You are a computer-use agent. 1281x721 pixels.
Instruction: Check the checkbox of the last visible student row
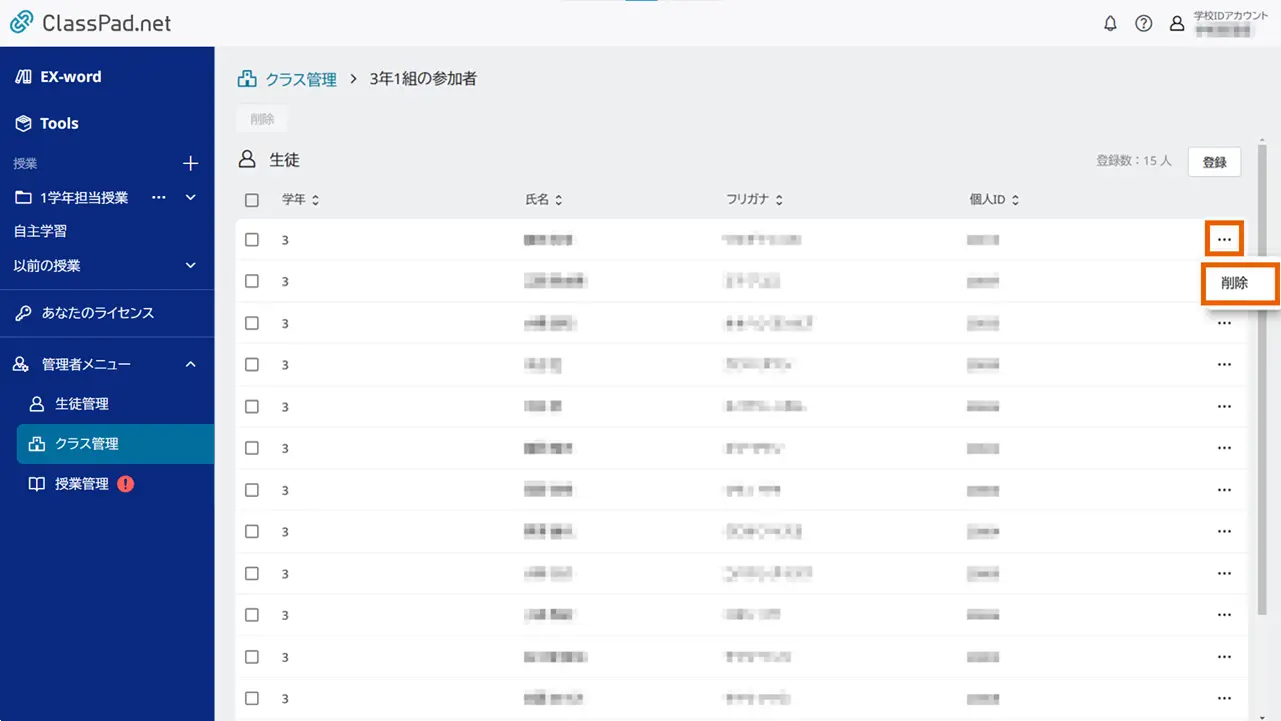pos(252,698)
